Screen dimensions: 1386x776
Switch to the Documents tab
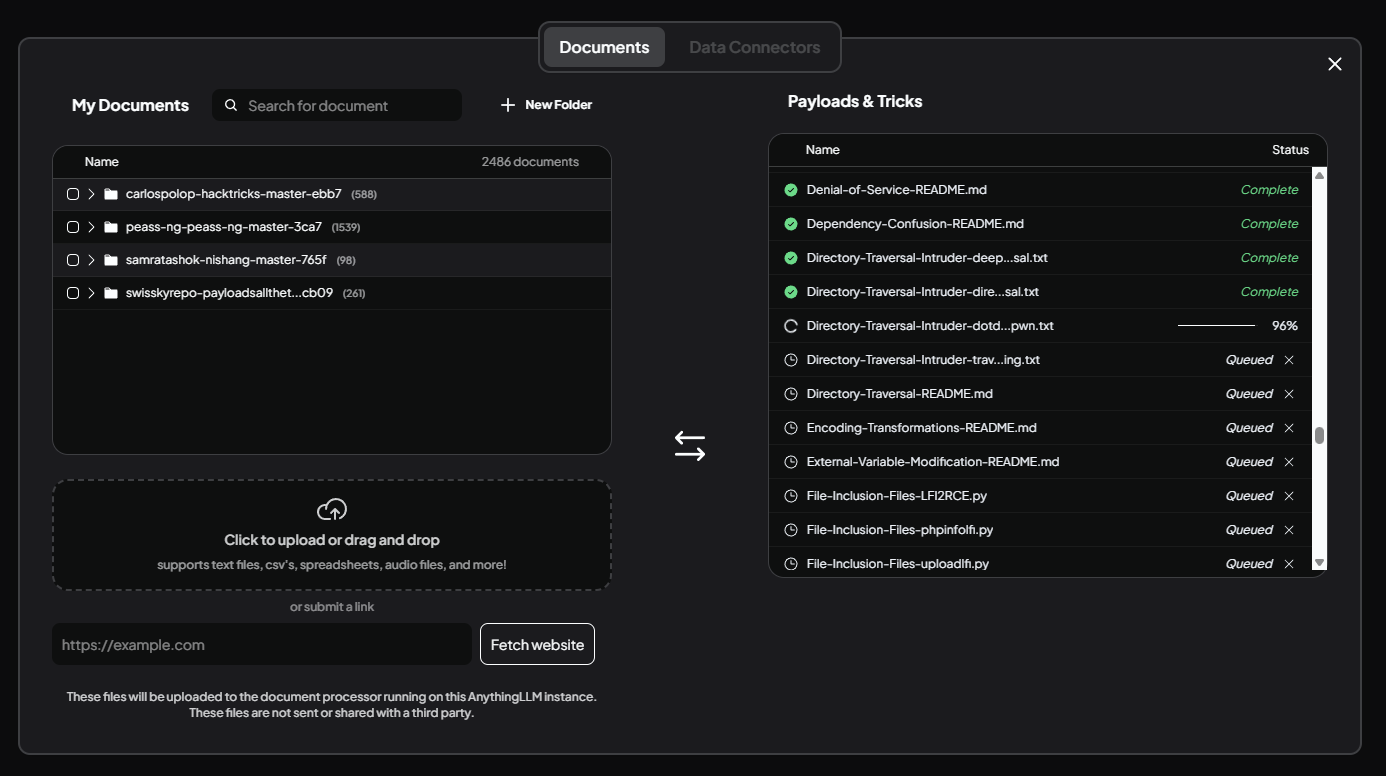point(604,47)
